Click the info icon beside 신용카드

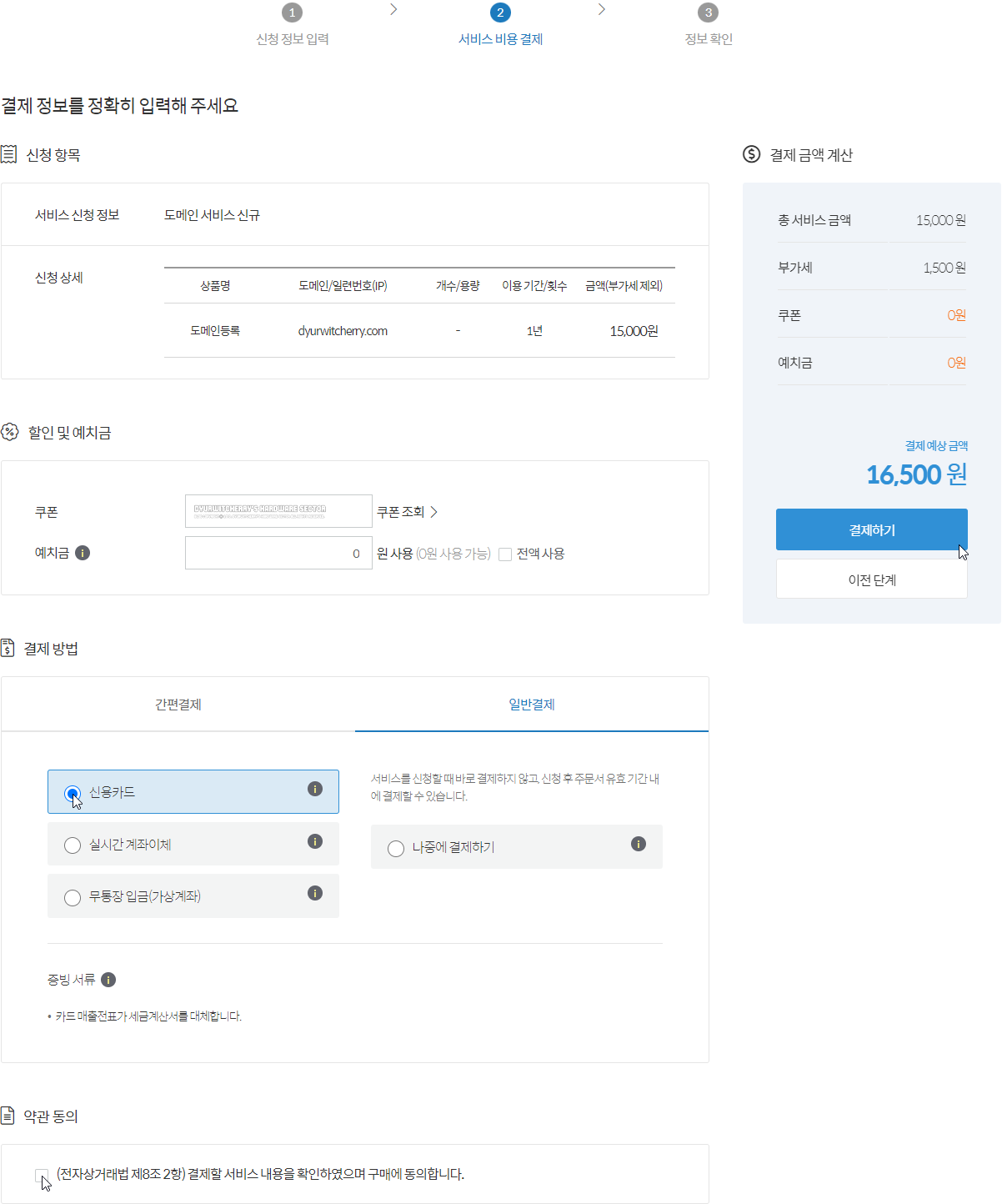[315, 787]
